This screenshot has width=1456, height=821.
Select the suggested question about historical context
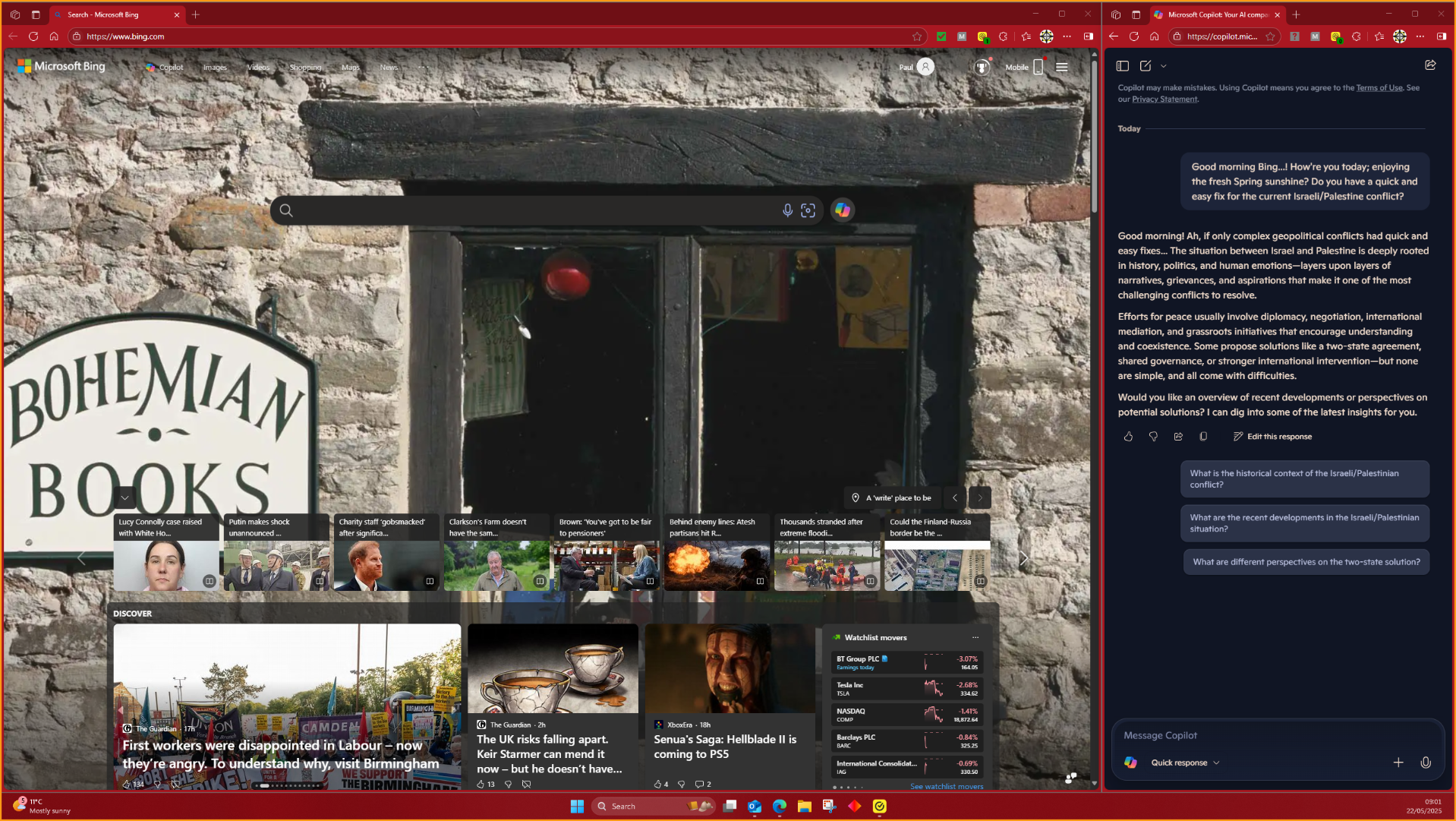click(1304, 479)
